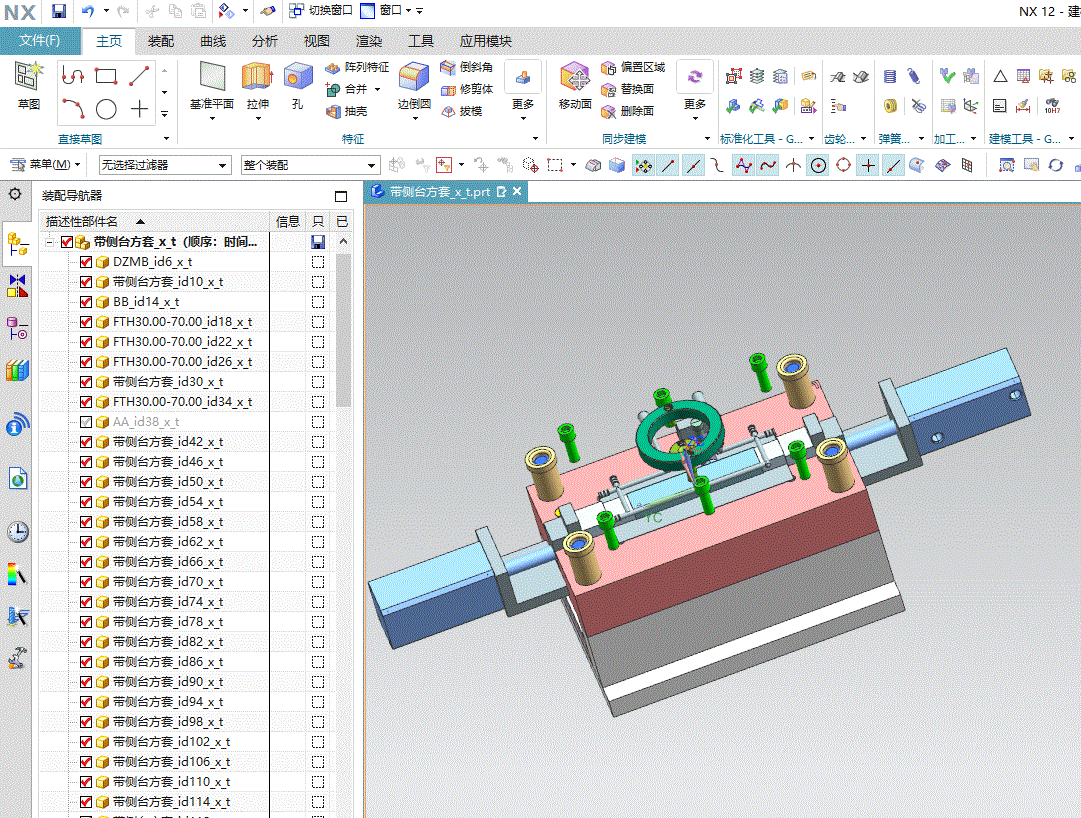The image size is (1081, 818).
Task: Enable the greyed AA_id38_x_t checkbox
Action: click(86, 422)
